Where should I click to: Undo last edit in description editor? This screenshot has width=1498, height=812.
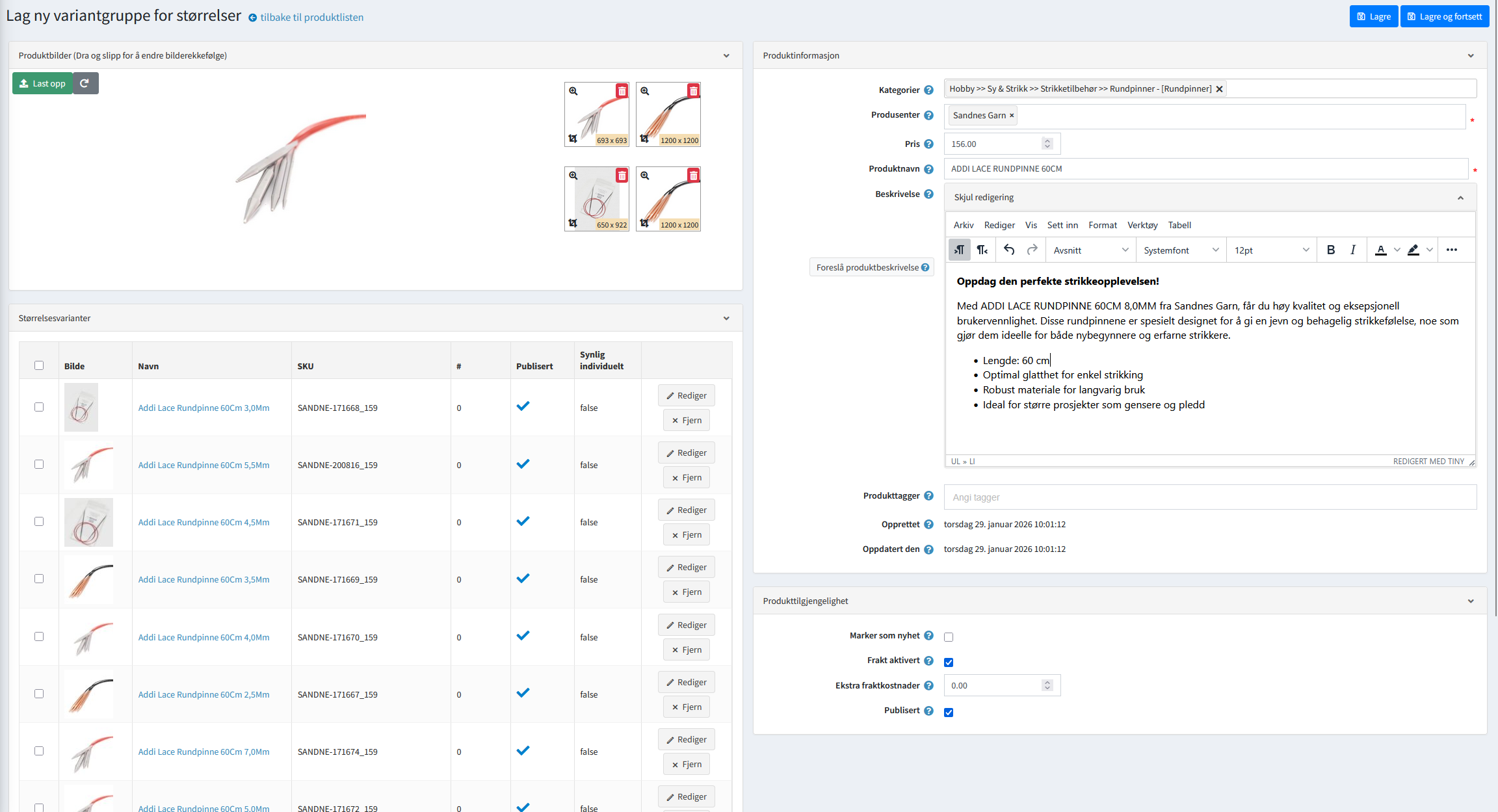tap(1008, 250)
